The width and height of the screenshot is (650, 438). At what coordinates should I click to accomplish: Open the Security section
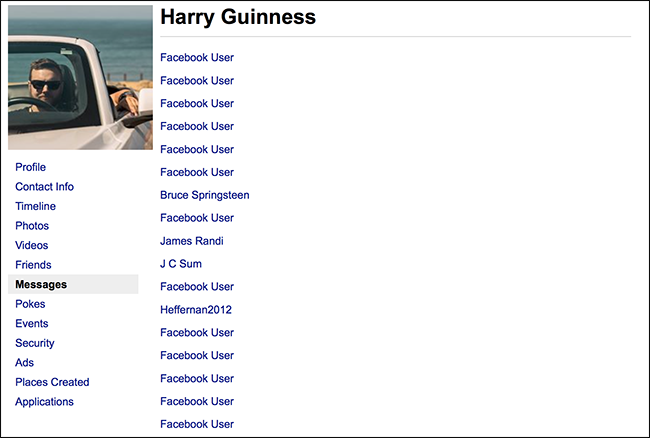pos(35,343)
